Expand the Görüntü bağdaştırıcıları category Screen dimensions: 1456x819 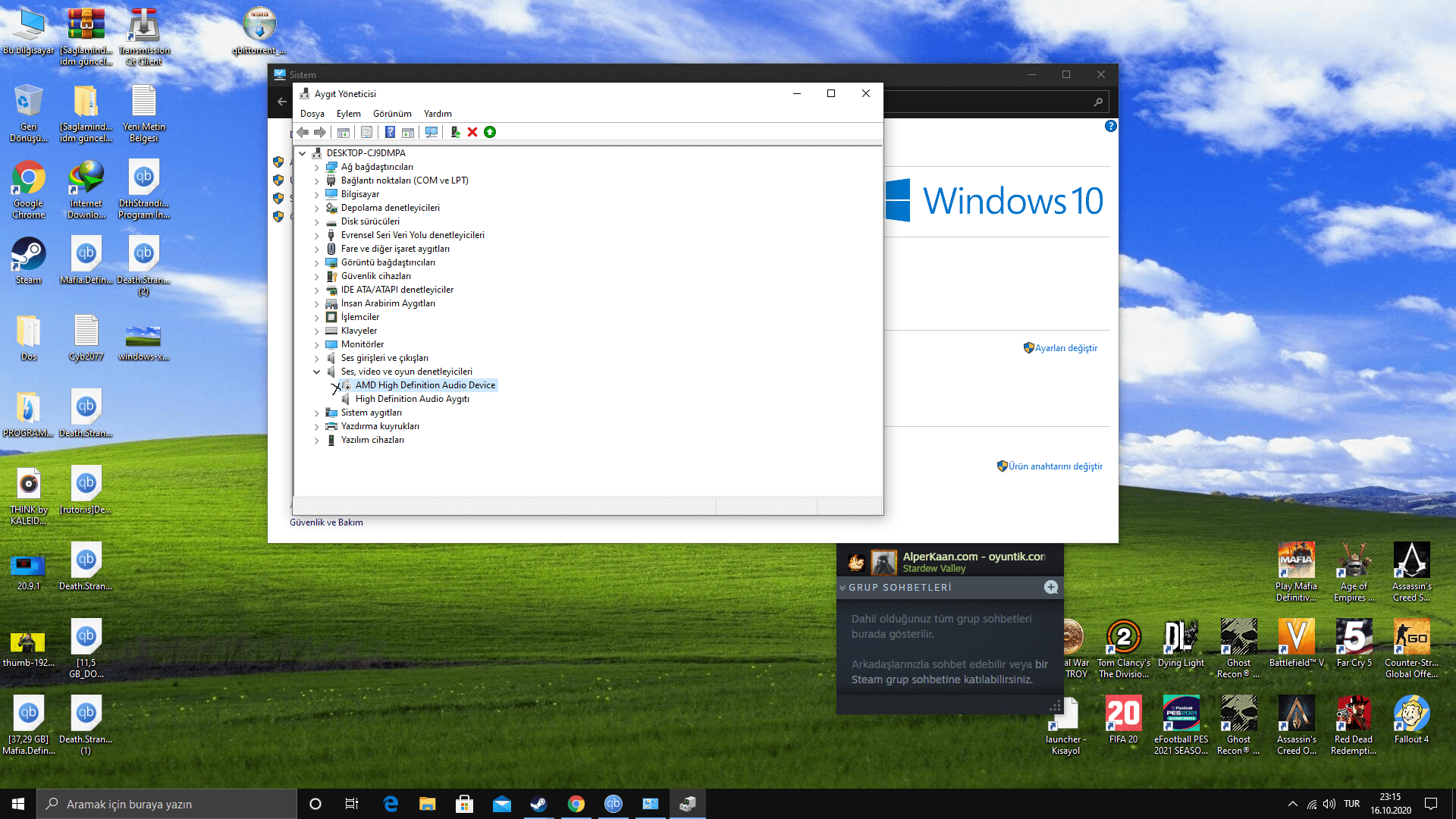[317, 262]
